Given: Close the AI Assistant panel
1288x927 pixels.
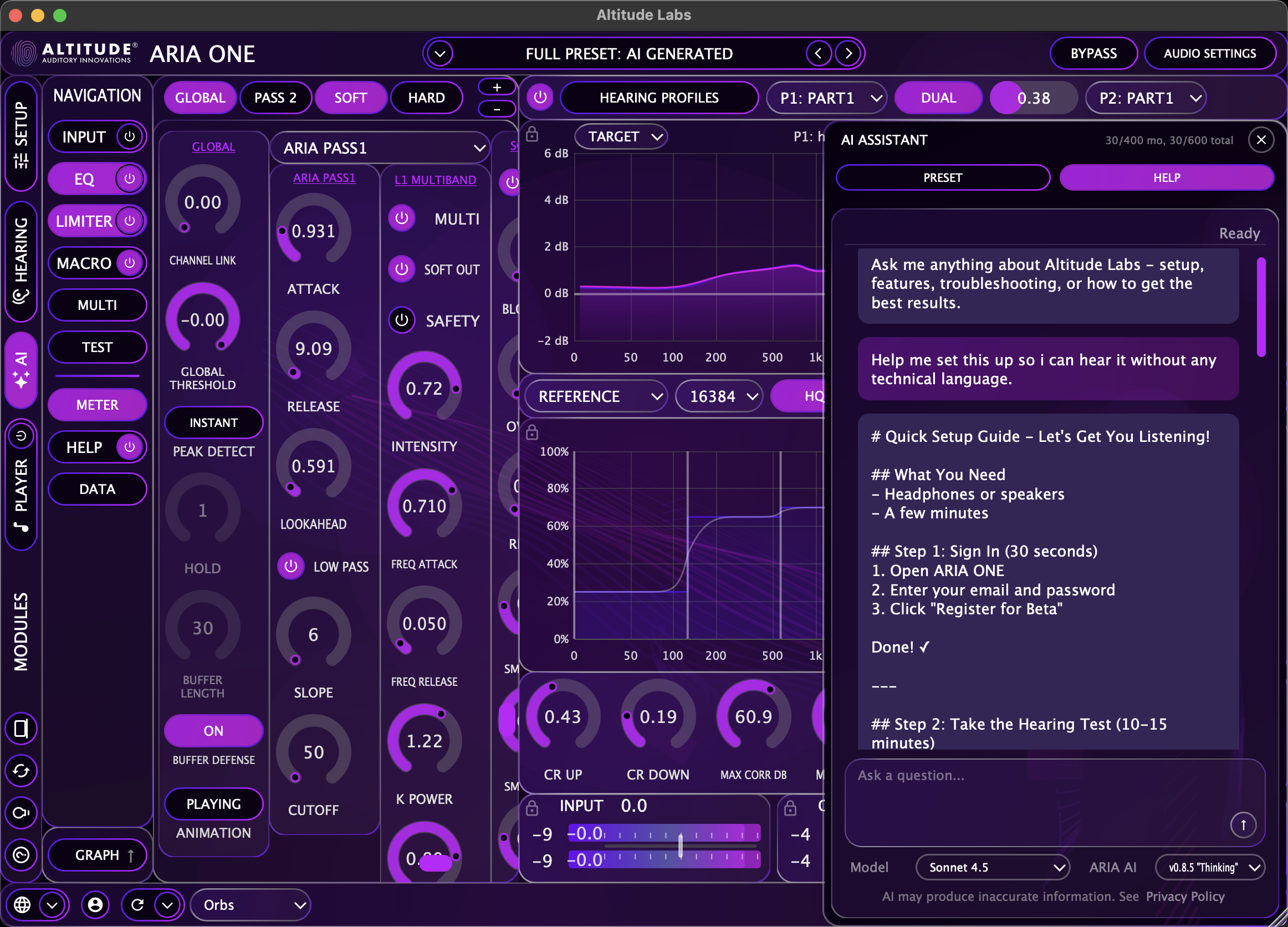Looking at the screenshot, I should click(x=1261, y=140).
